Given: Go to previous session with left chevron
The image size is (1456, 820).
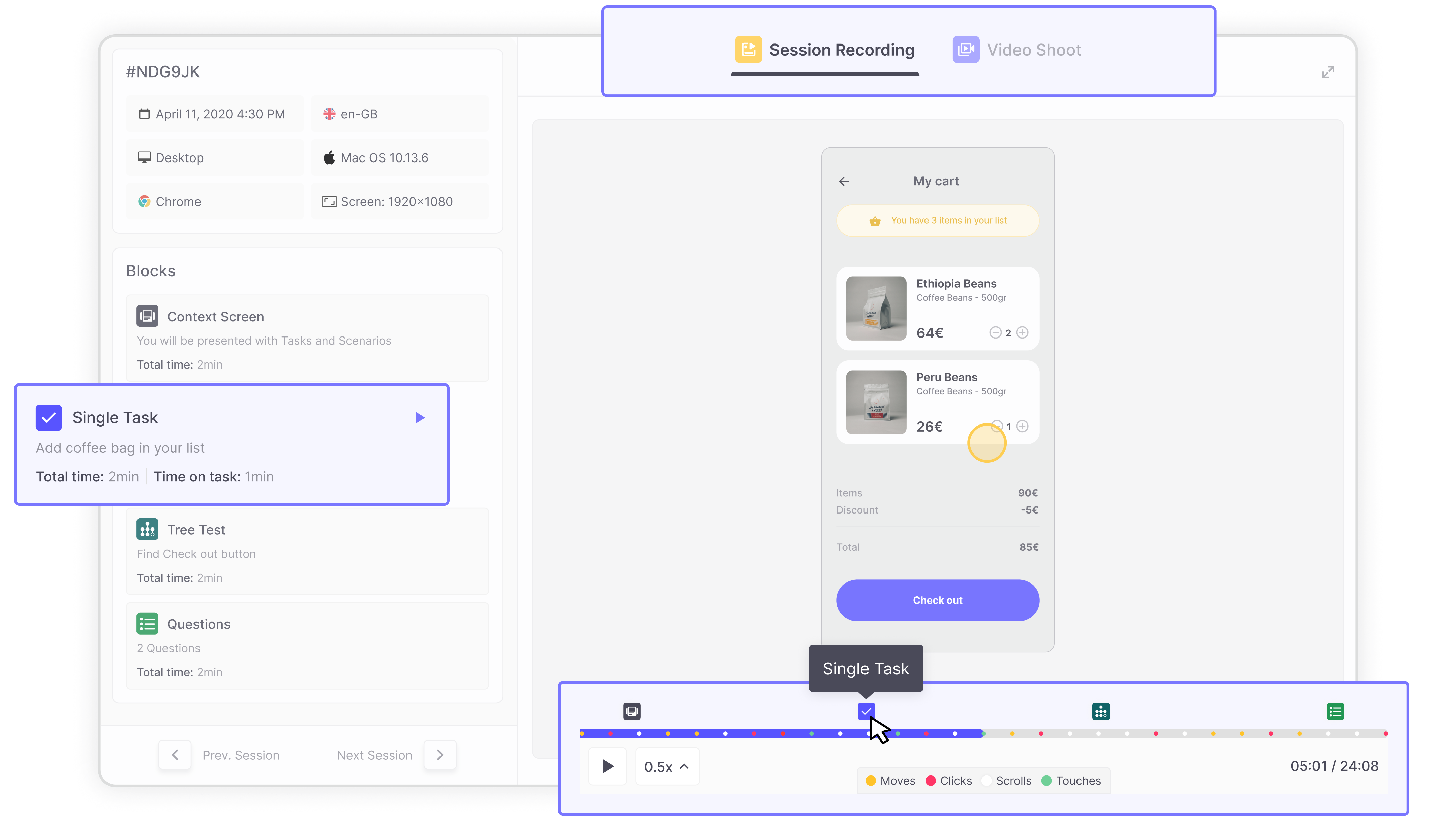Looking at the screenshot, I should coord(175,755).
